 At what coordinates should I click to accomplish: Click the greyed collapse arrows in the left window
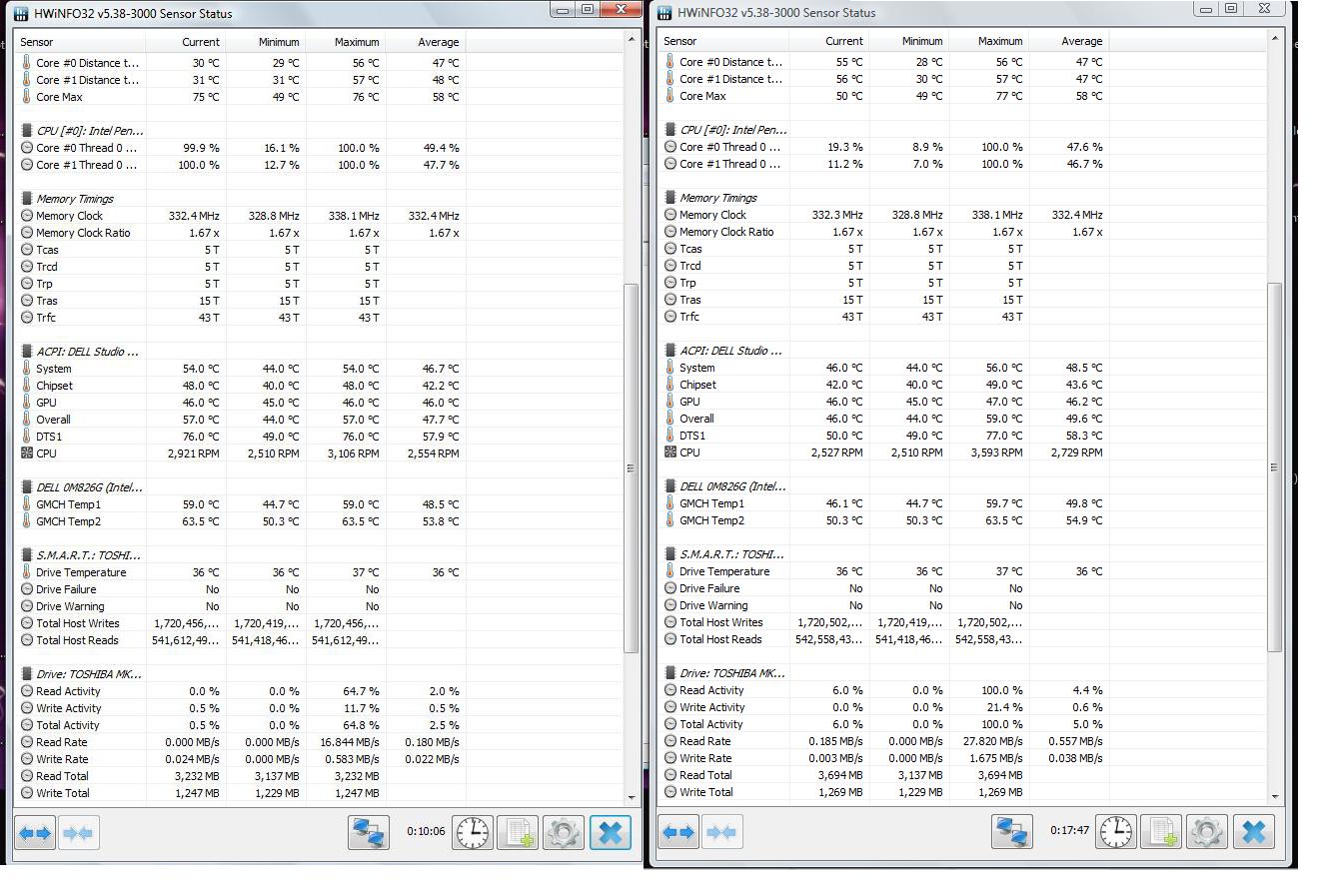[78, 832]
